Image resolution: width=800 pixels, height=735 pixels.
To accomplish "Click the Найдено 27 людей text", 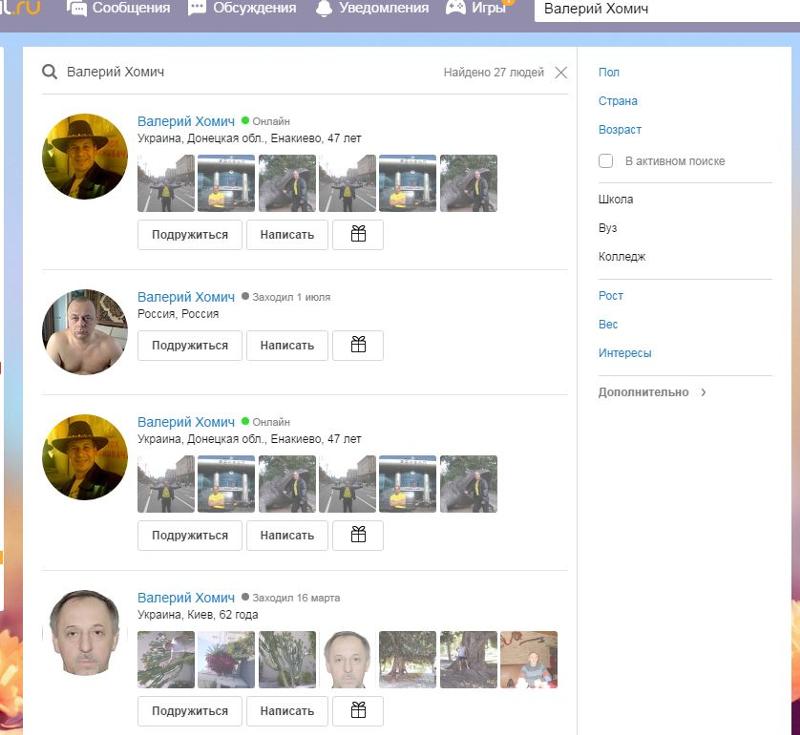I will [493, 72].
